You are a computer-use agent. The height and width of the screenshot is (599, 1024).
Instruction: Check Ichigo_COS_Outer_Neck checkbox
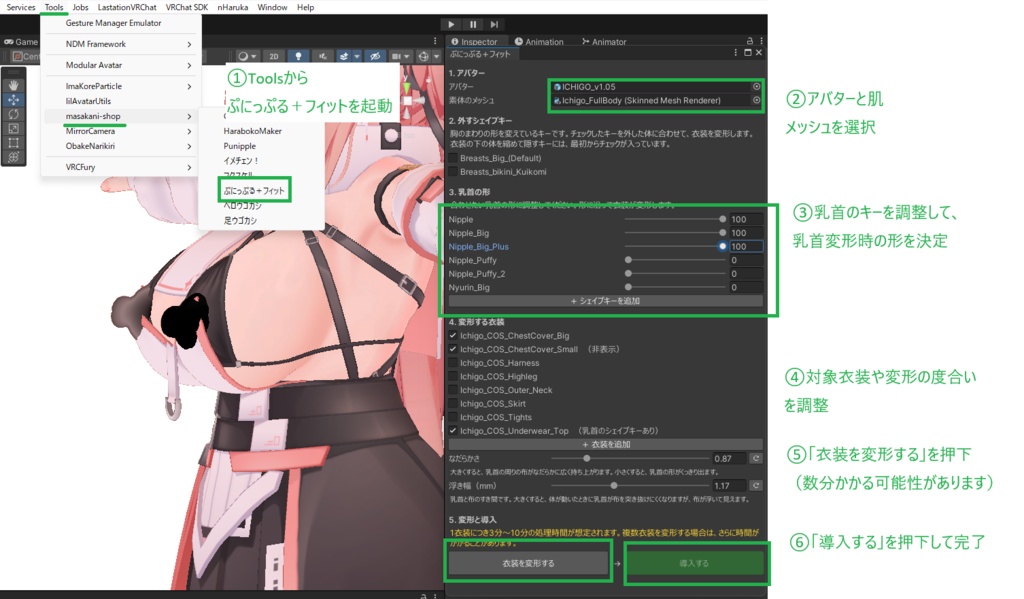coord(453,390)
